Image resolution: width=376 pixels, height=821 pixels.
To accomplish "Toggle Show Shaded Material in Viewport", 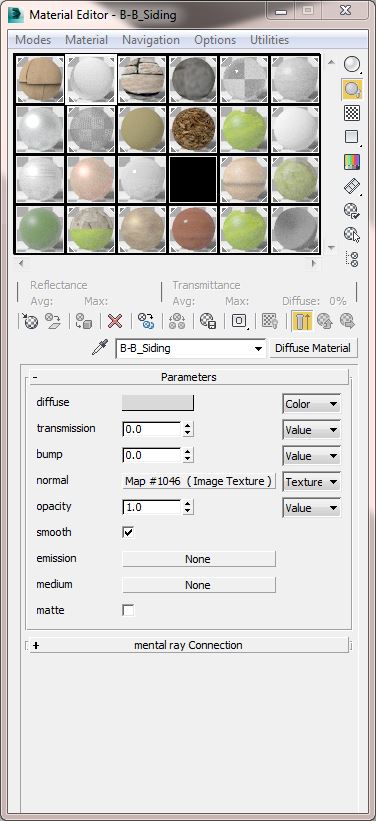I will pyautogui.click(x=270, y=321).
